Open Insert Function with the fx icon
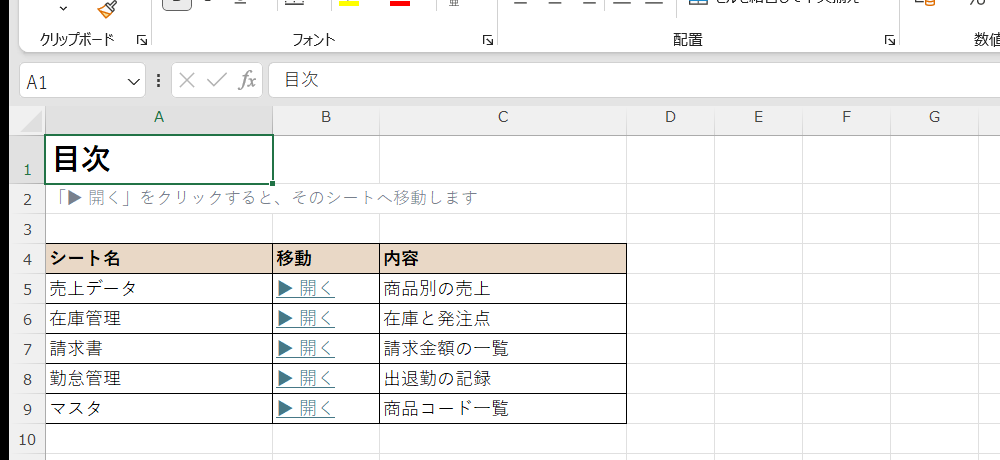 click(x=247, y=80)
